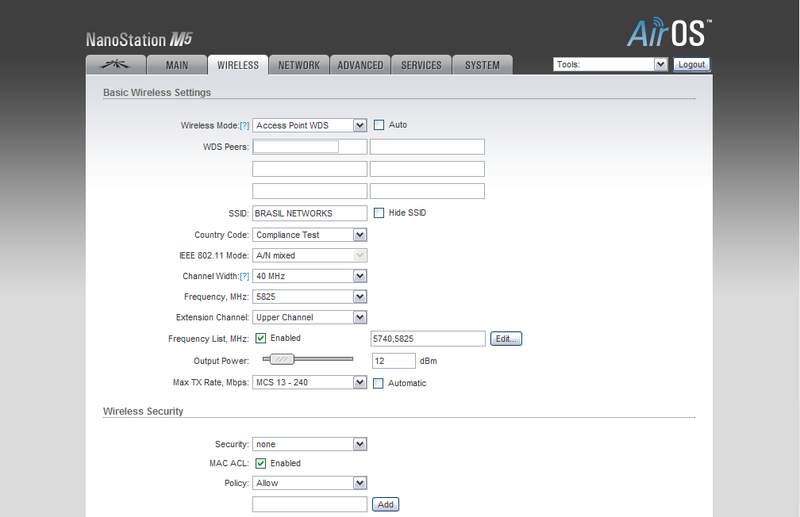Open Channel Width help [?] link

(x=244, y=276)
